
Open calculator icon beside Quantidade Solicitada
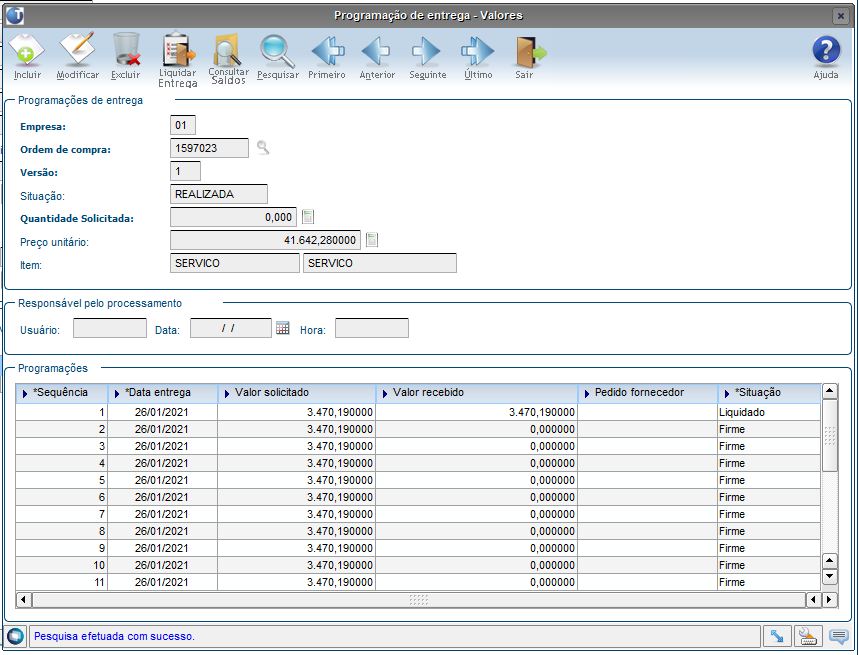point(308,217)
